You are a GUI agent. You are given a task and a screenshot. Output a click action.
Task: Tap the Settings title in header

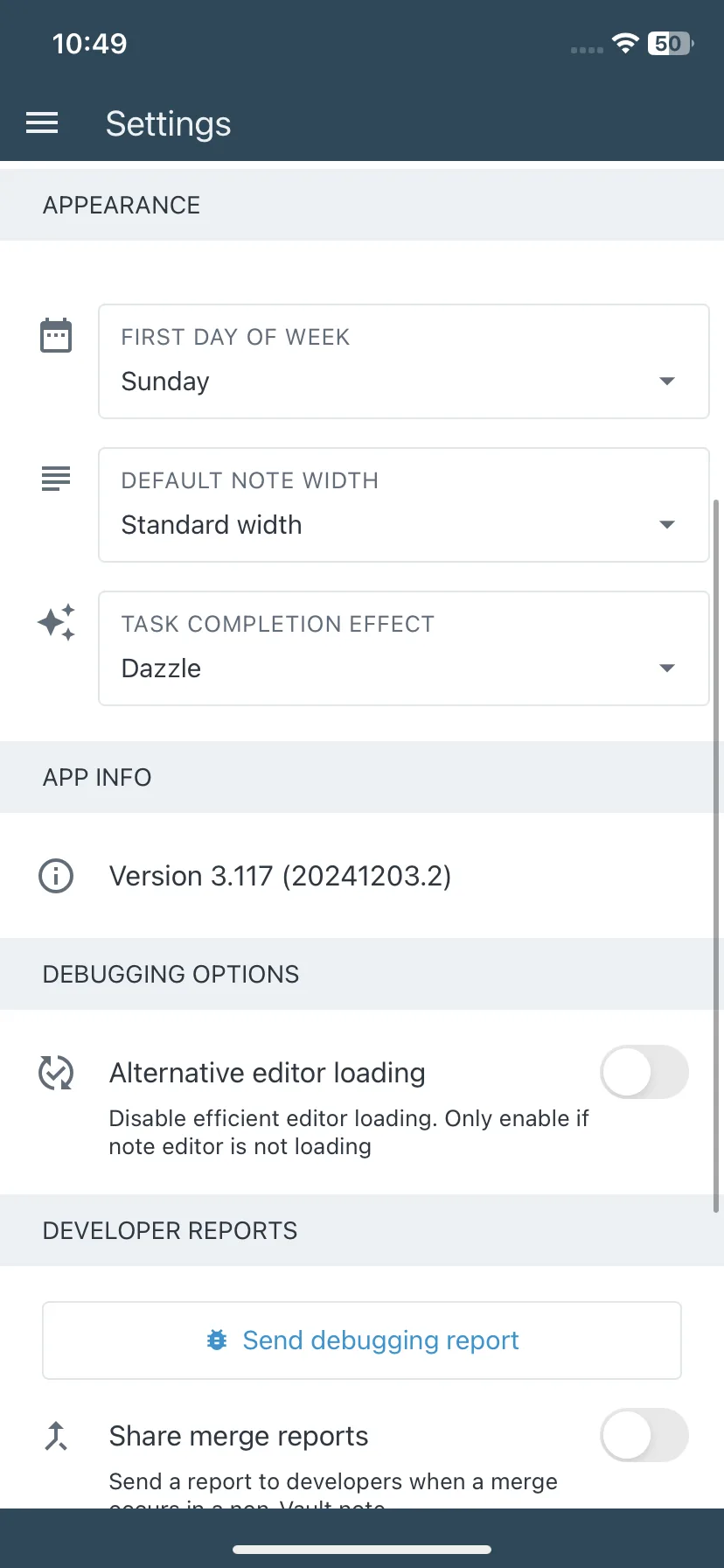point(169,123)
